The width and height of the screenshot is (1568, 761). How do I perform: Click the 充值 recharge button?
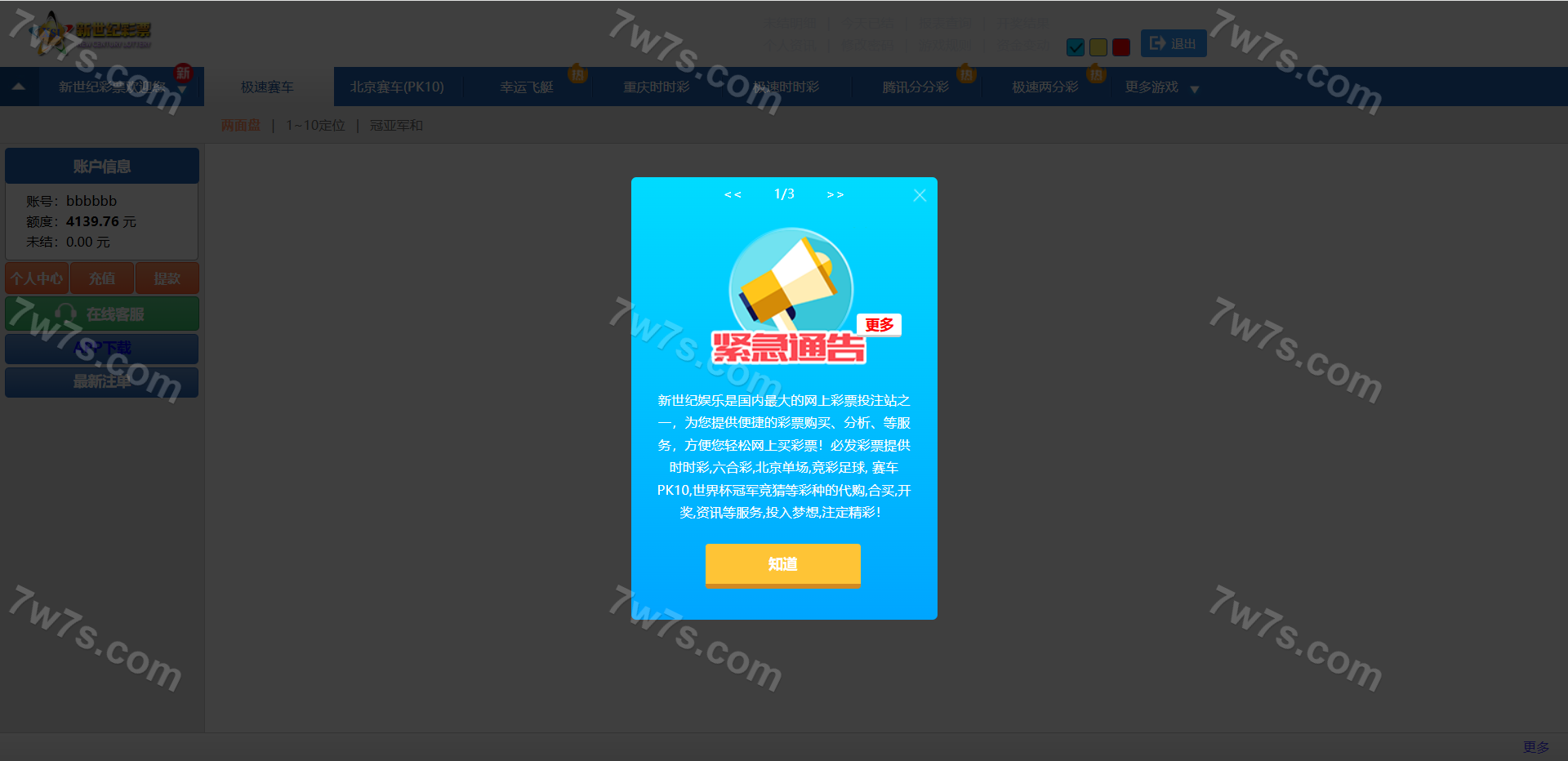[102, 278]
